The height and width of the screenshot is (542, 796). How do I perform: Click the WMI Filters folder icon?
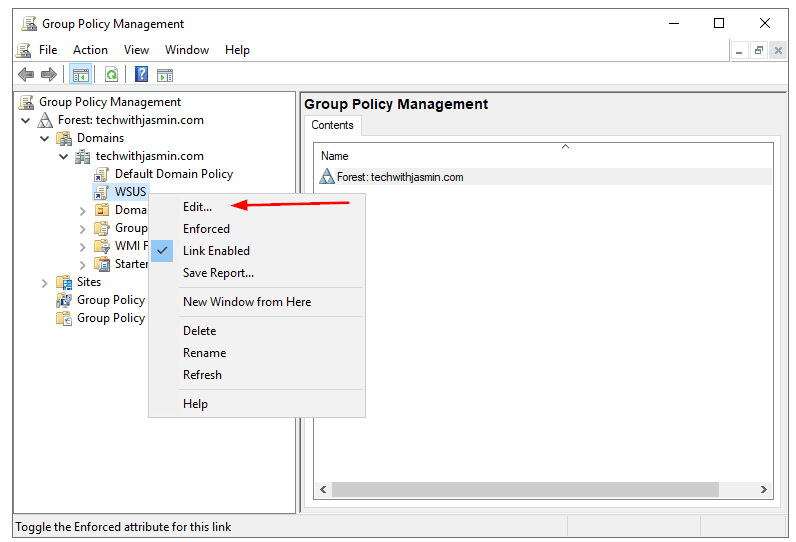(x=102, y=246)
